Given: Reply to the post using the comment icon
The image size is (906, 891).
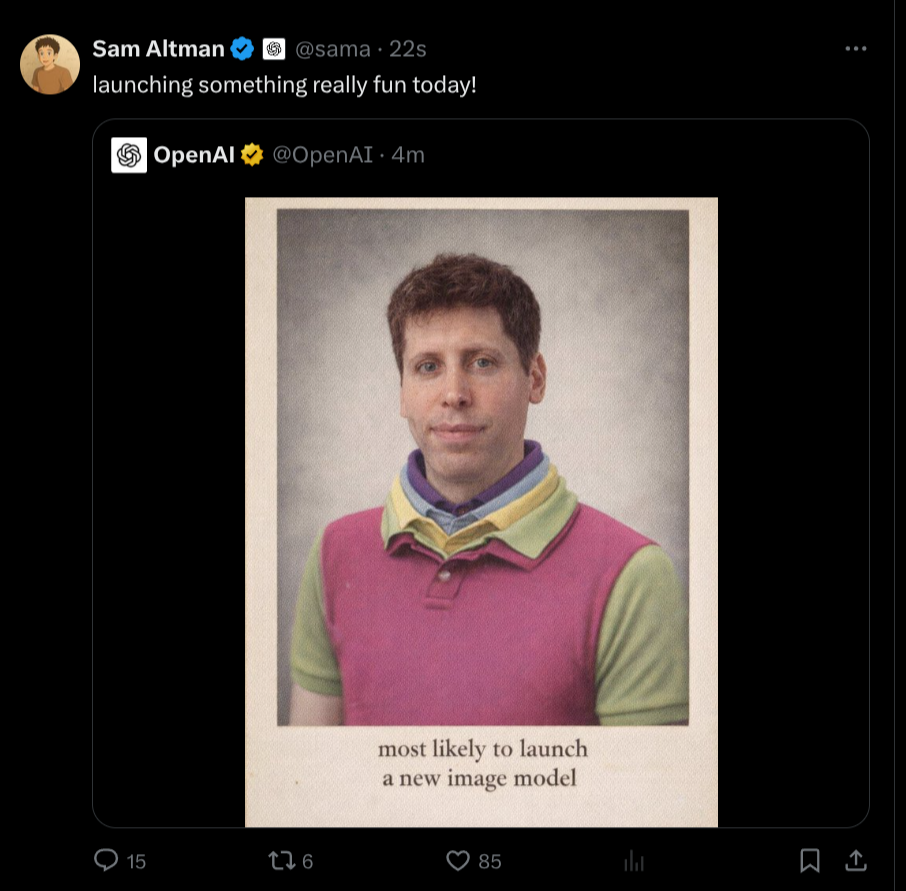Looking at the screenshot, I should (106, 860).
